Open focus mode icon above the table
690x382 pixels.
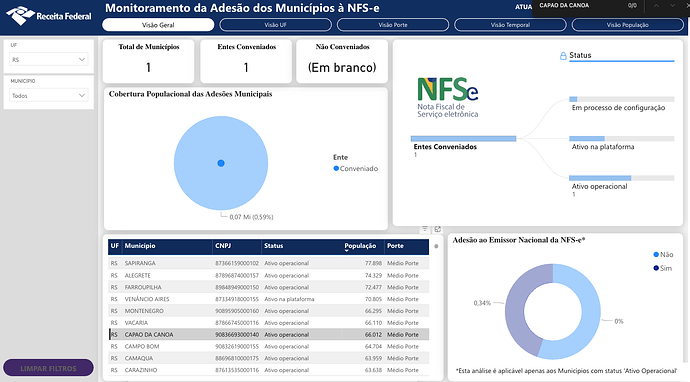pos(437,229)
